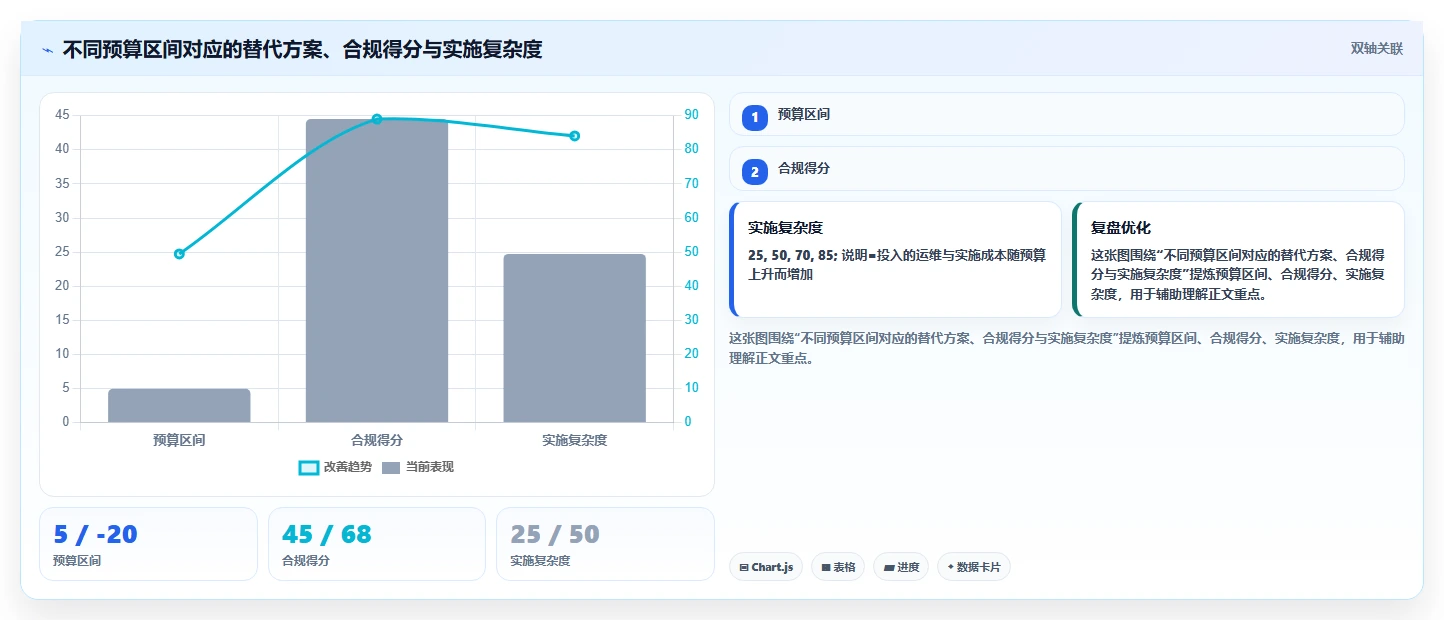The image size is (1444, 620).
Task: Click the 预算区间 x-axis label
Action: pyautogui.click(x=179, y=440)
